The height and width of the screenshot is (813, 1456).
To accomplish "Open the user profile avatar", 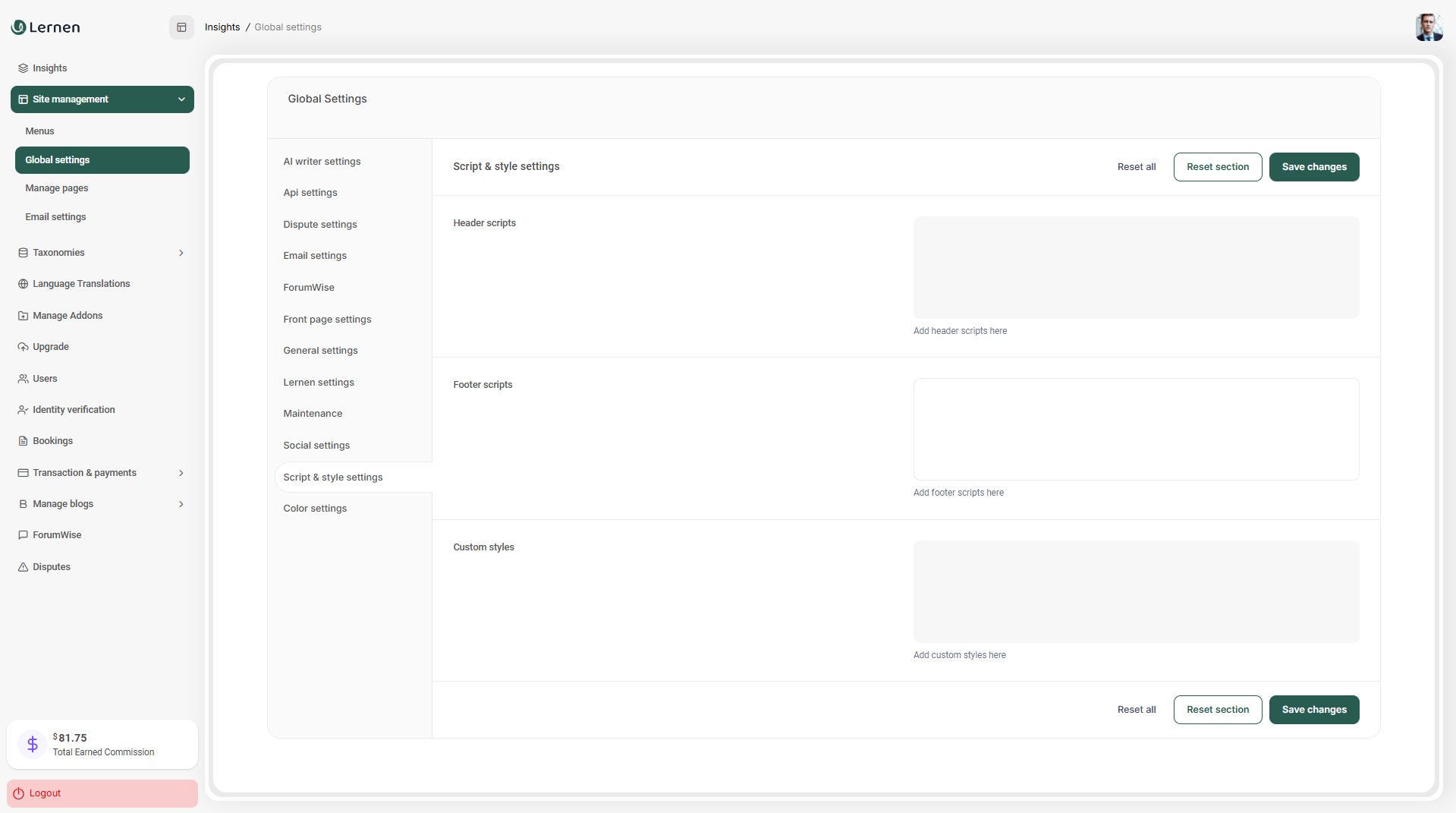I will coord(1428,27).
